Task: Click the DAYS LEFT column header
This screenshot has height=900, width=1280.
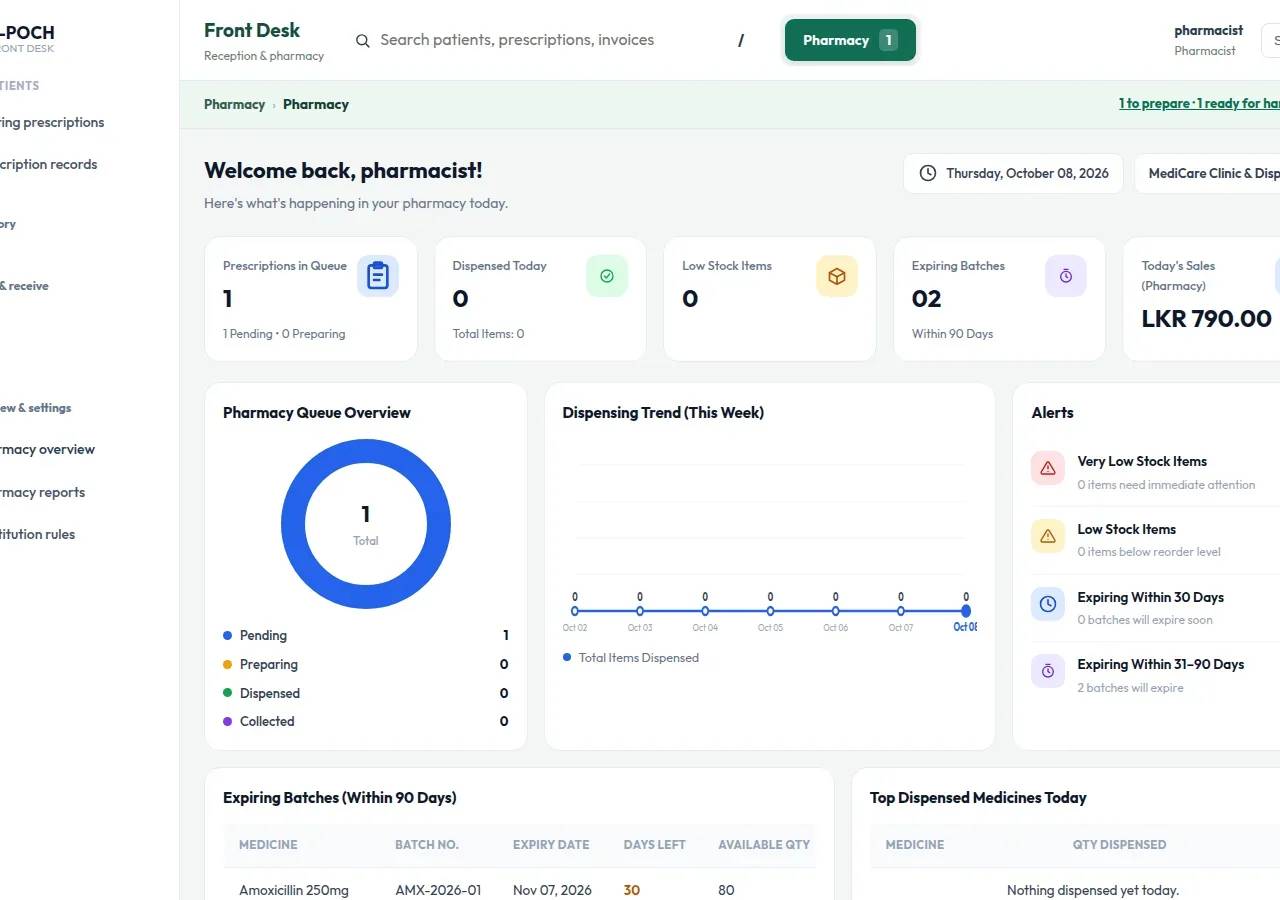Action: click(x=655, y=845)
